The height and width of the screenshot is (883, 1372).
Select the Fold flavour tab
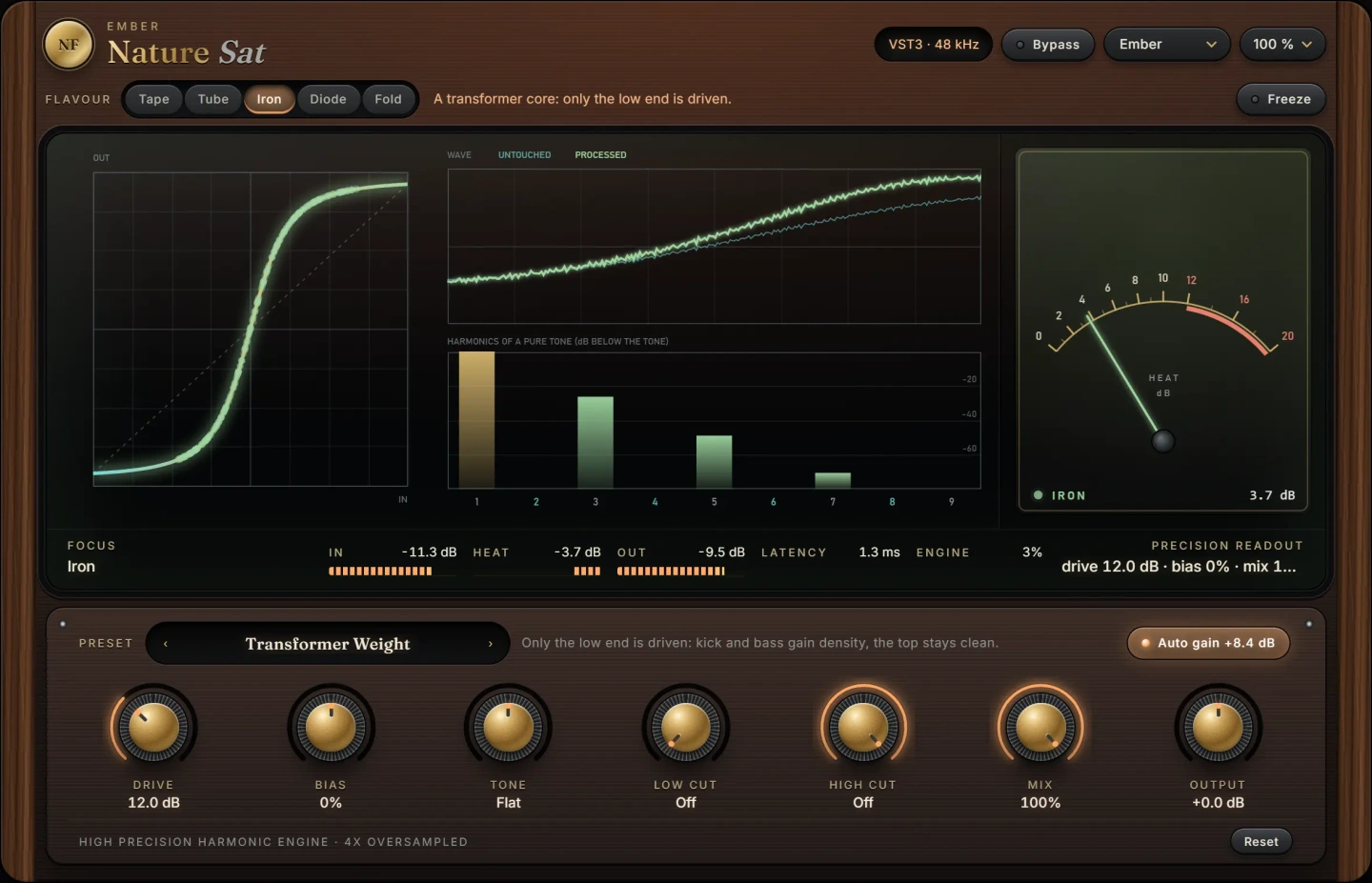coord(388,99)
